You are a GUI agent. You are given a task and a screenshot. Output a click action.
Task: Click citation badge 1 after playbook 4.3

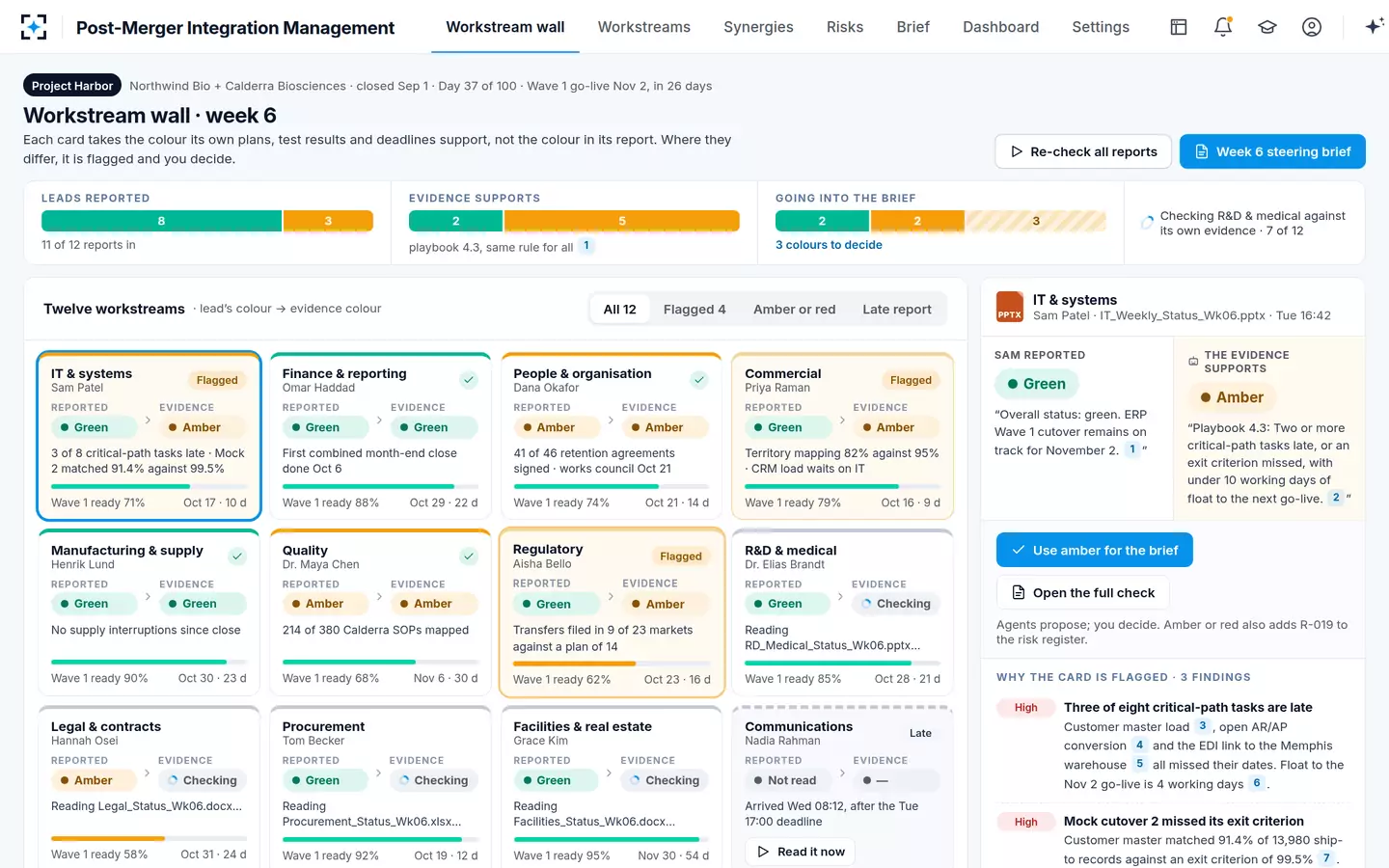click(586, 246)
